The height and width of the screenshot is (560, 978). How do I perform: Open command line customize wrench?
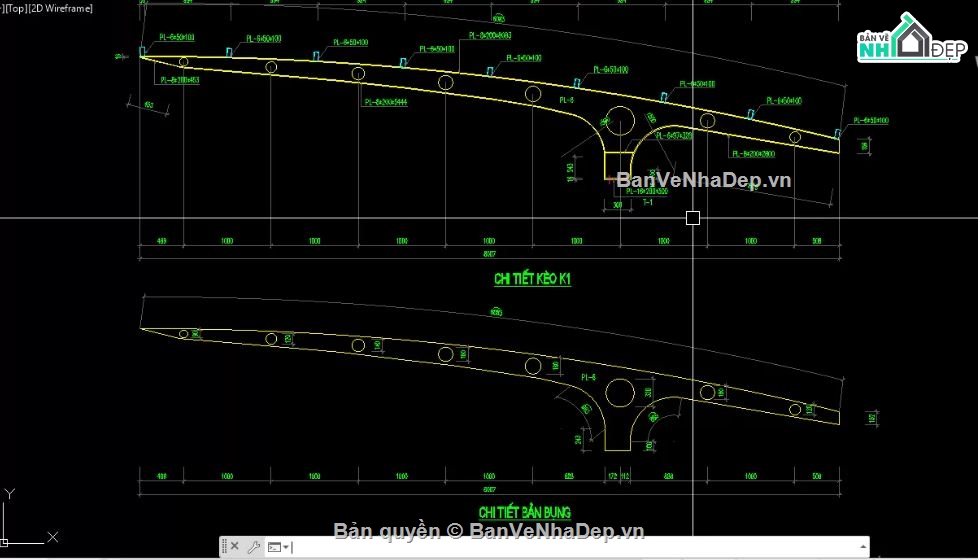pos(253,547)
